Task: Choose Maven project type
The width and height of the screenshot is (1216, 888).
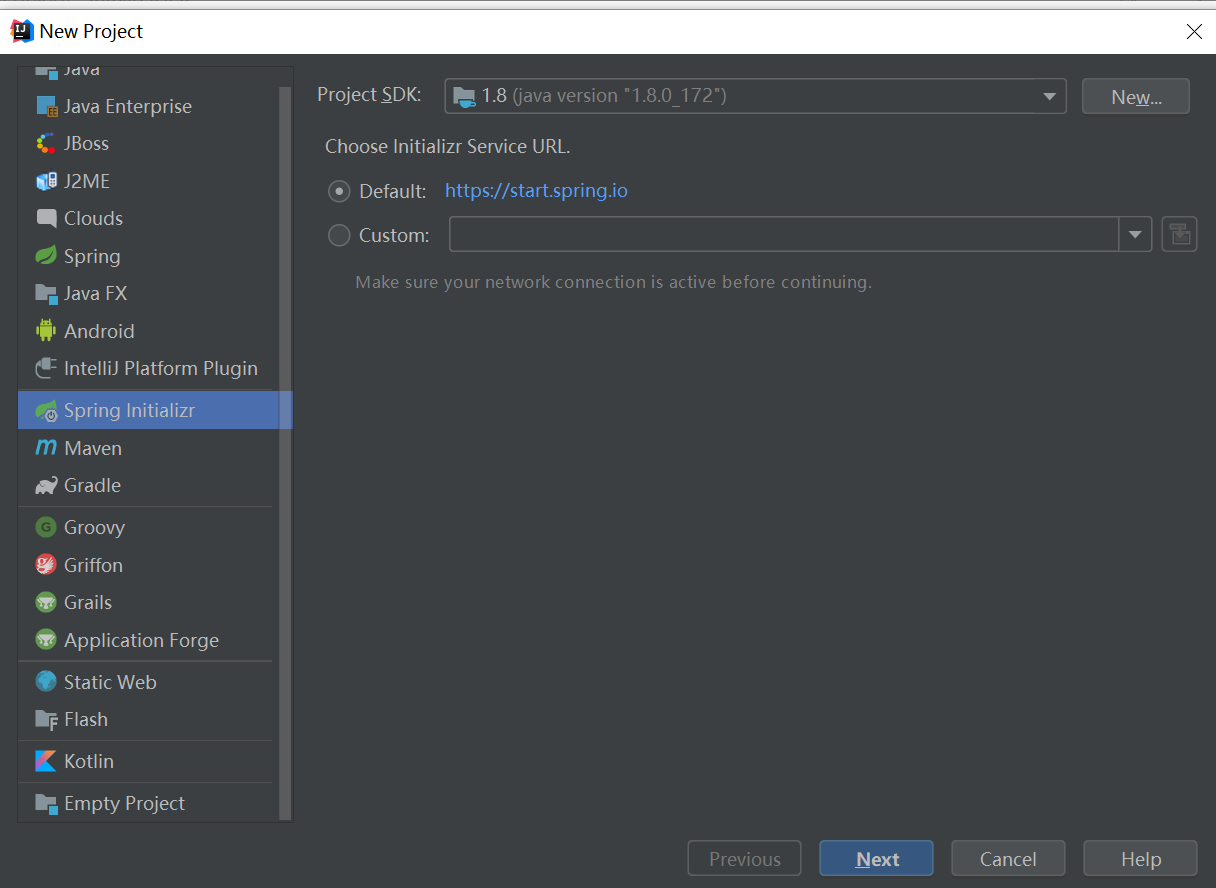Action: (x=146, y=448)
